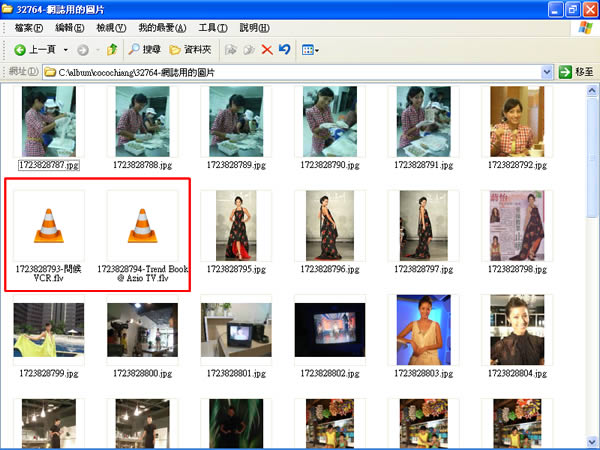Click the green Back arrow icon

20,50
